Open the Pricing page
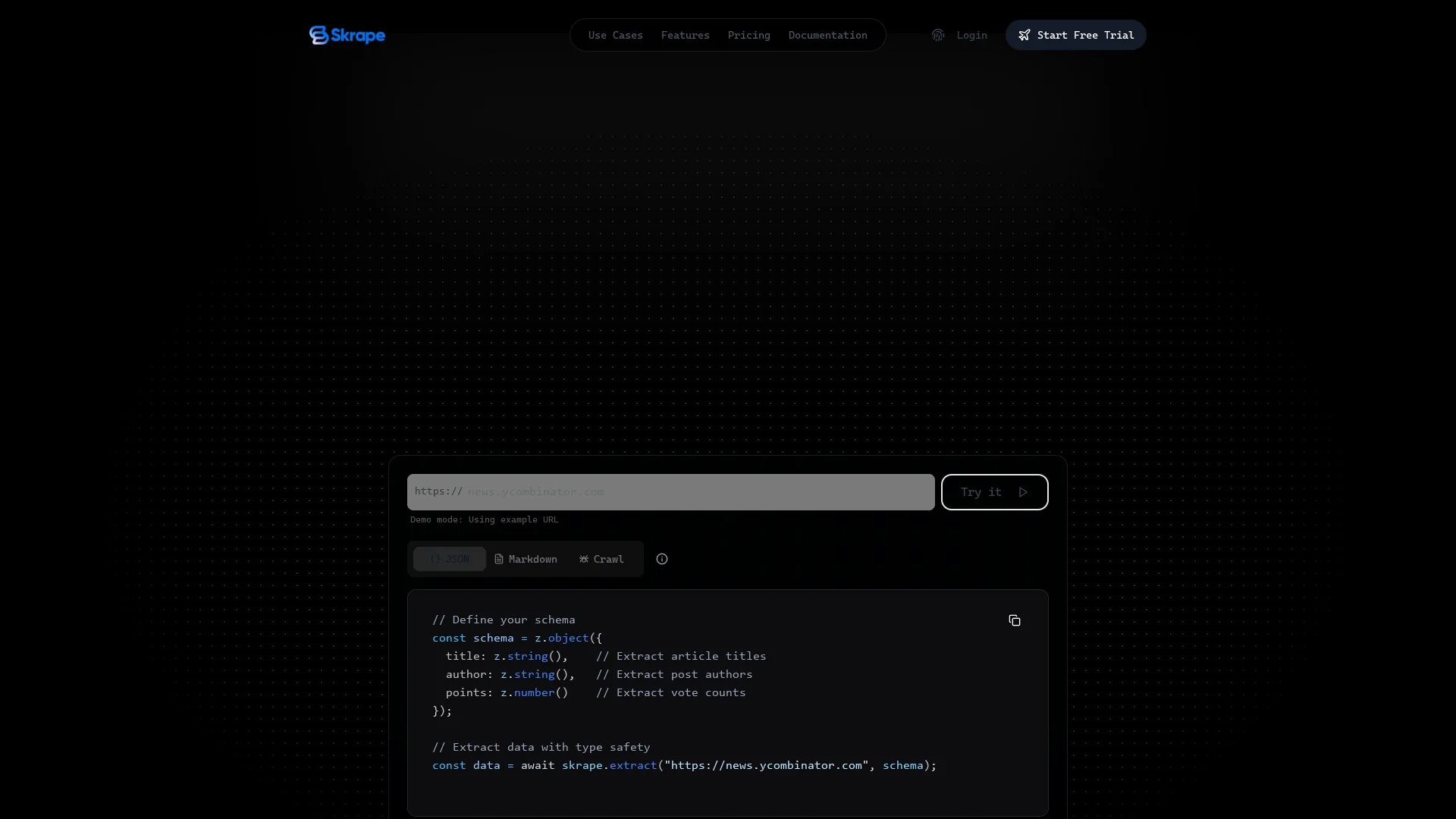 coord(748,35)
